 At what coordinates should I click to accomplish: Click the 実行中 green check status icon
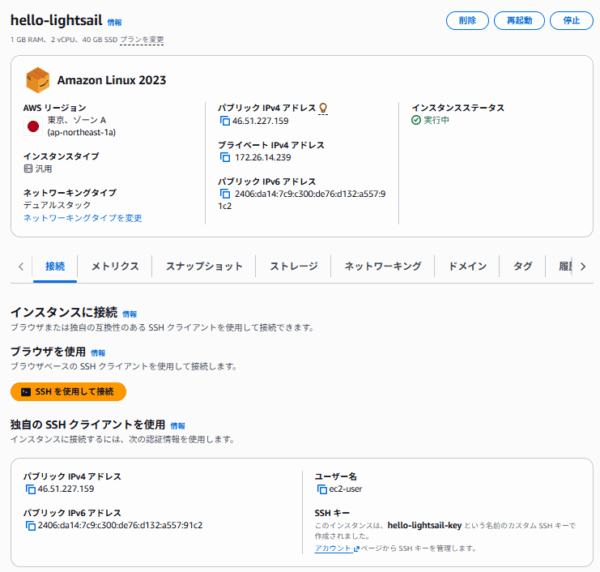coord(416,120)
